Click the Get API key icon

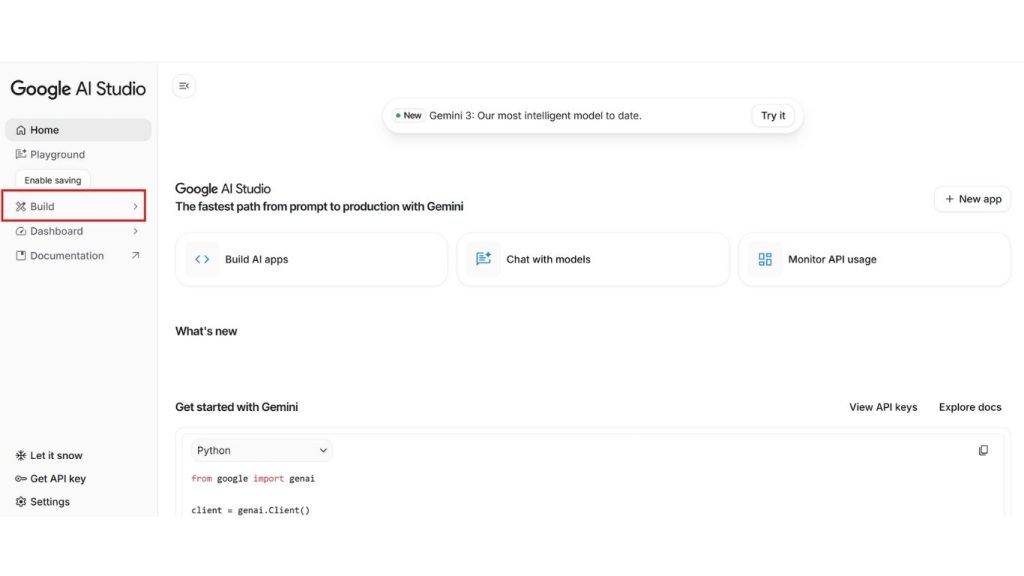click(21, 479)
